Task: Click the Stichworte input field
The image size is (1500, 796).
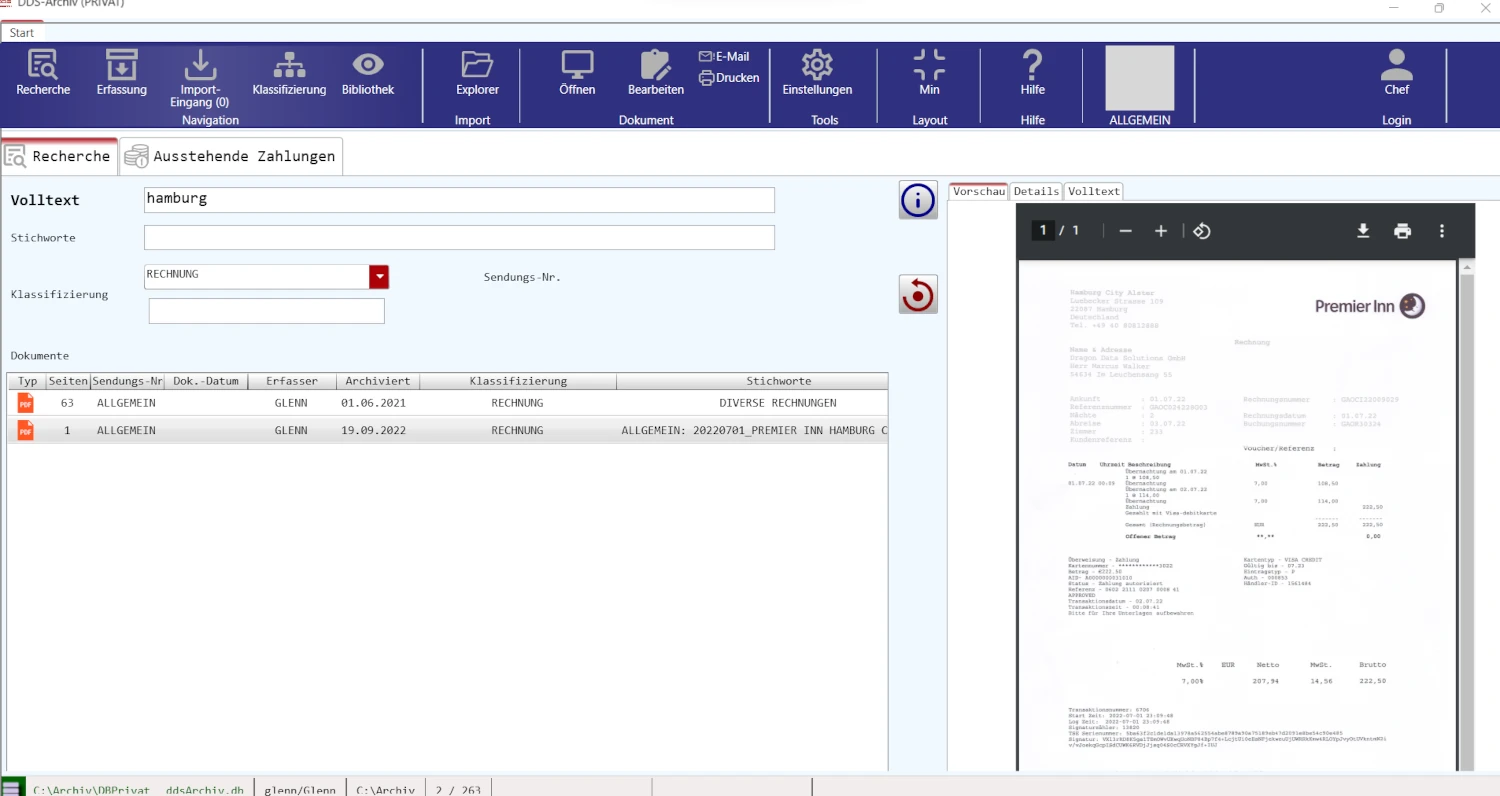Action: [459, 237]
